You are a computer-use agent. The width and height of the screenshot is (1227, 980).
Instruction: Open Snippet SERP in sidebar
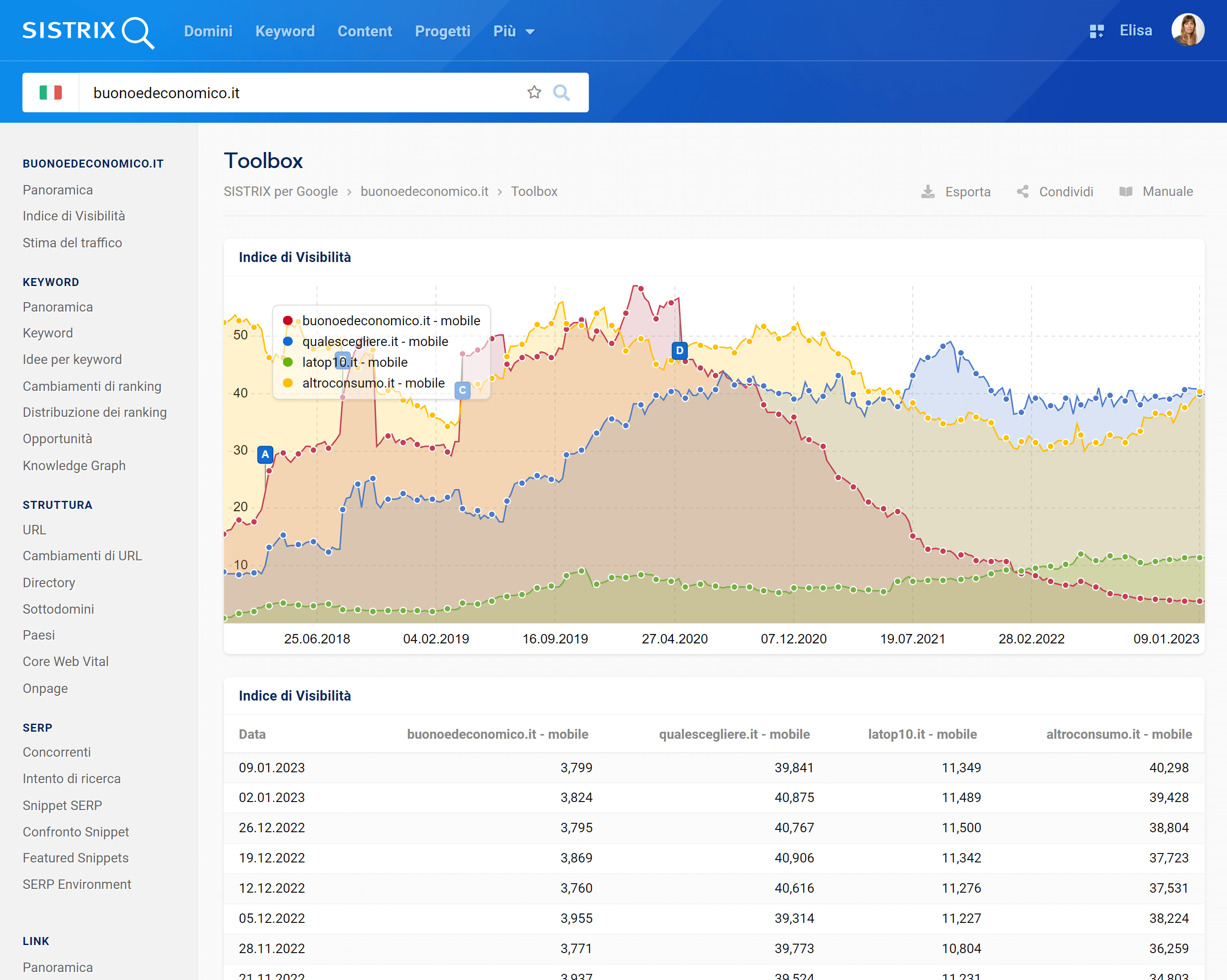[63, 806]
